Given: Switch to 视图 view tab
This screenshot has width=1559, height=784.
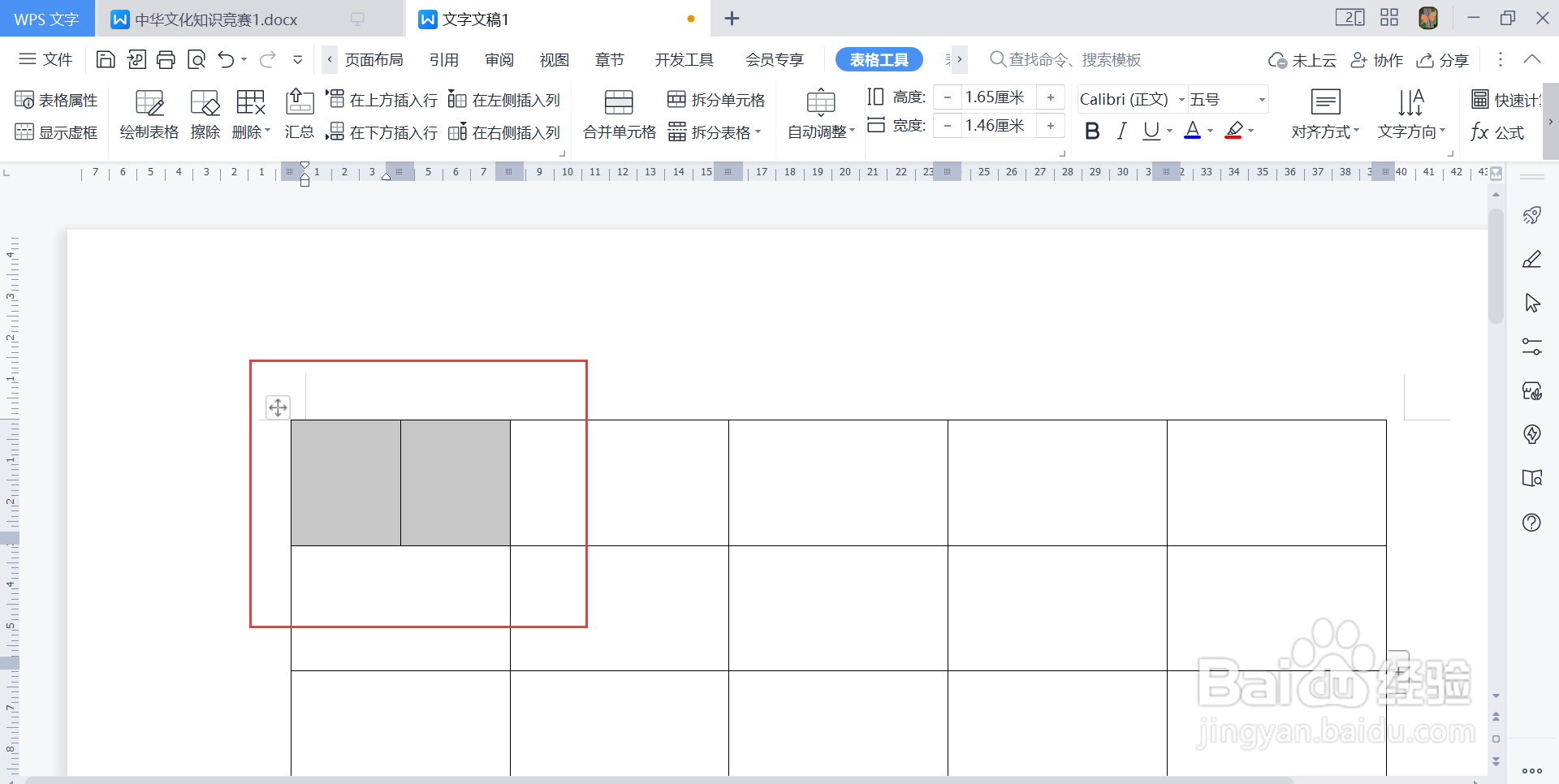Looking at the screenshot, I should 555,60.
